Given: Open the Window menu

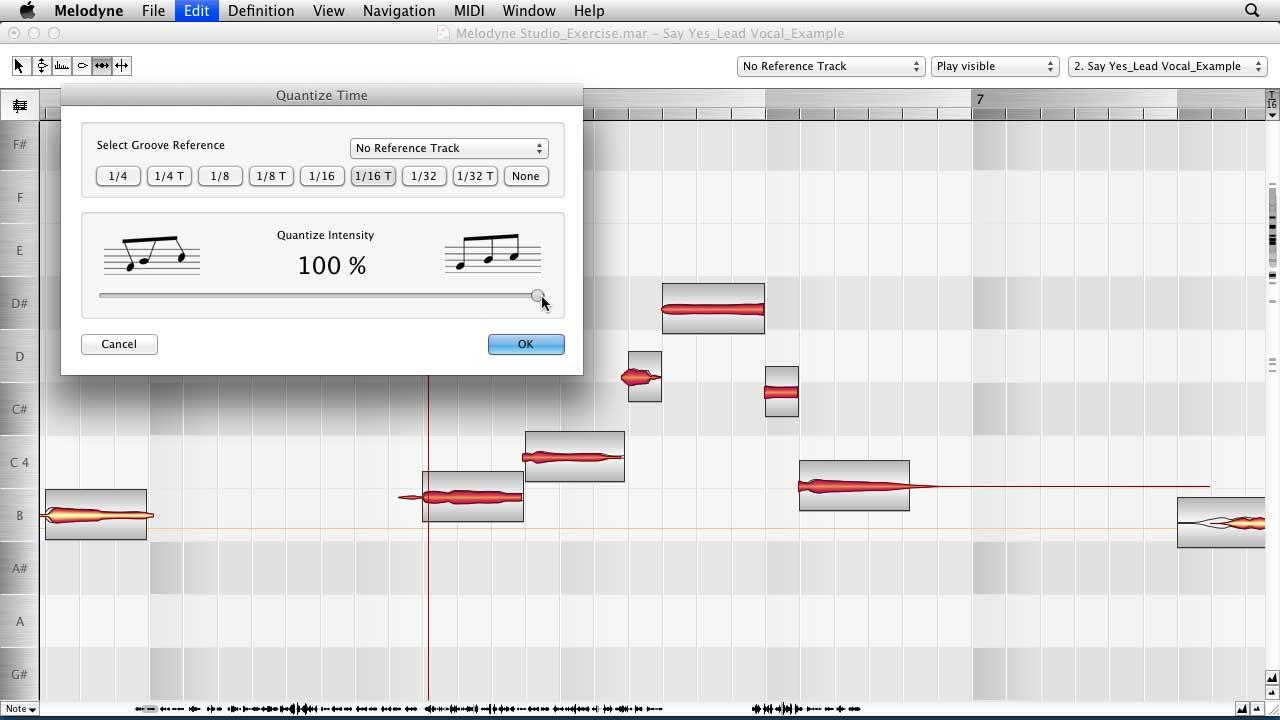Looking at the screenshot, I should [528, 11].
